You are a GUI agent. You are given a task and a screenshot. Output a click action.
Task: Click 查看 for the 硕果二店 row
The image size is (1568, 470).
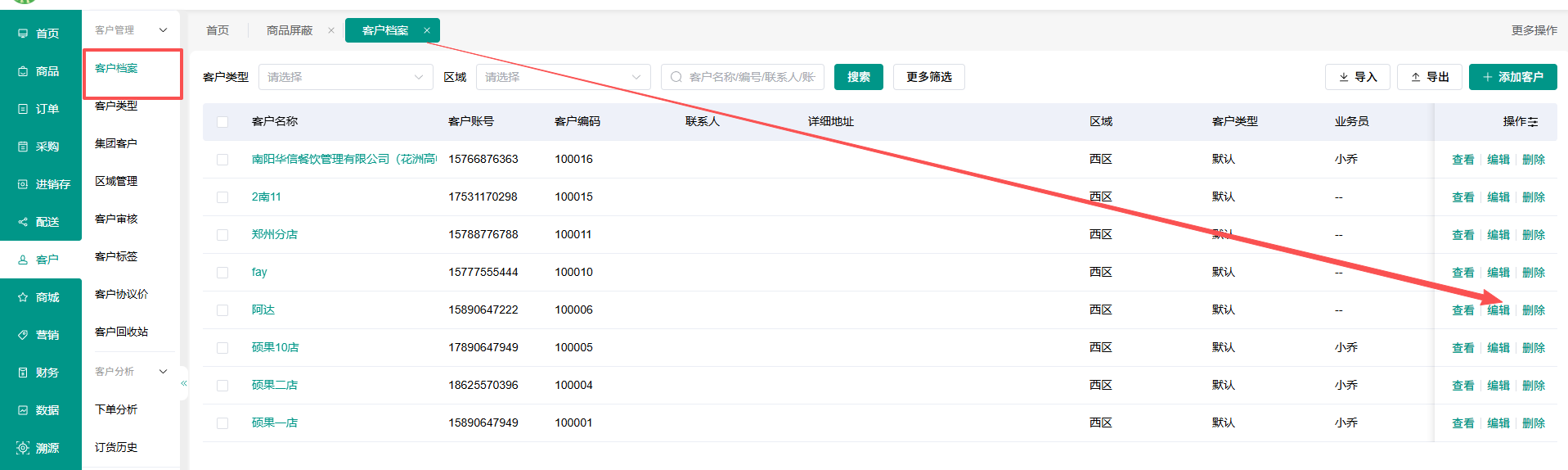pyautogui.click(x=1463, y=386)
